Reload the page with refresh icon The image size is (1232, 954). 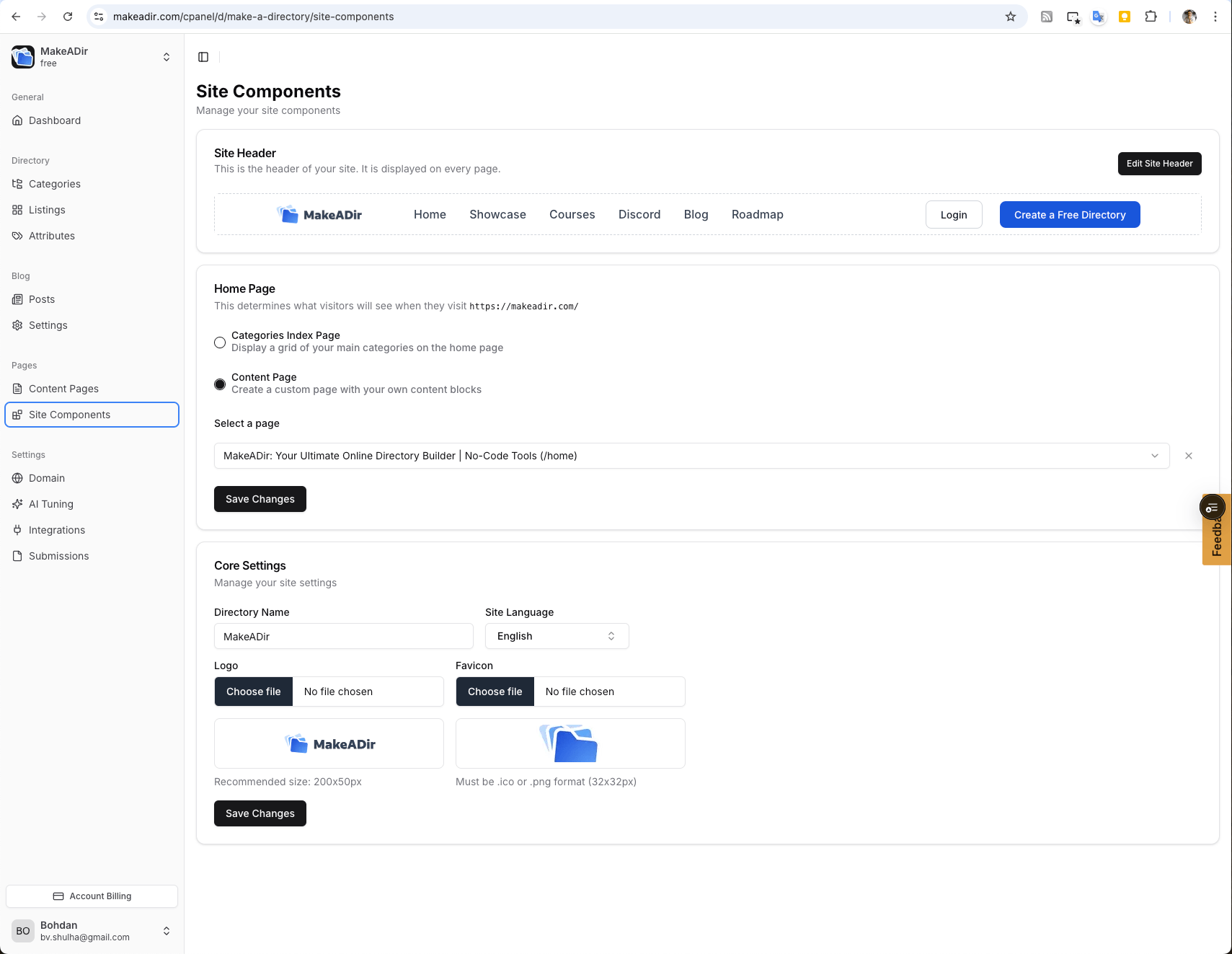tap(68, 17)
